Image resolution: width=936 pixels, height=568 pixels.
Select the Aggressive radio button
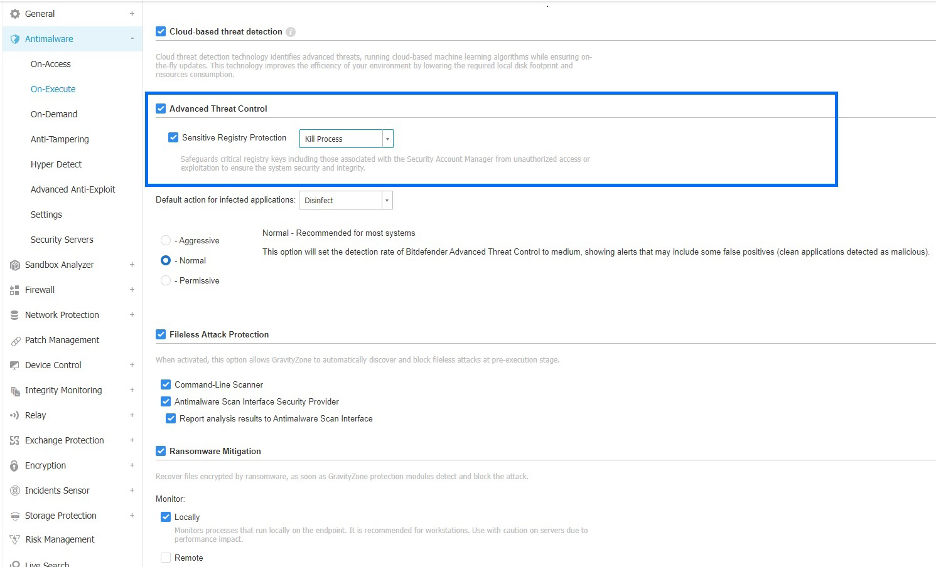(166, 240)
